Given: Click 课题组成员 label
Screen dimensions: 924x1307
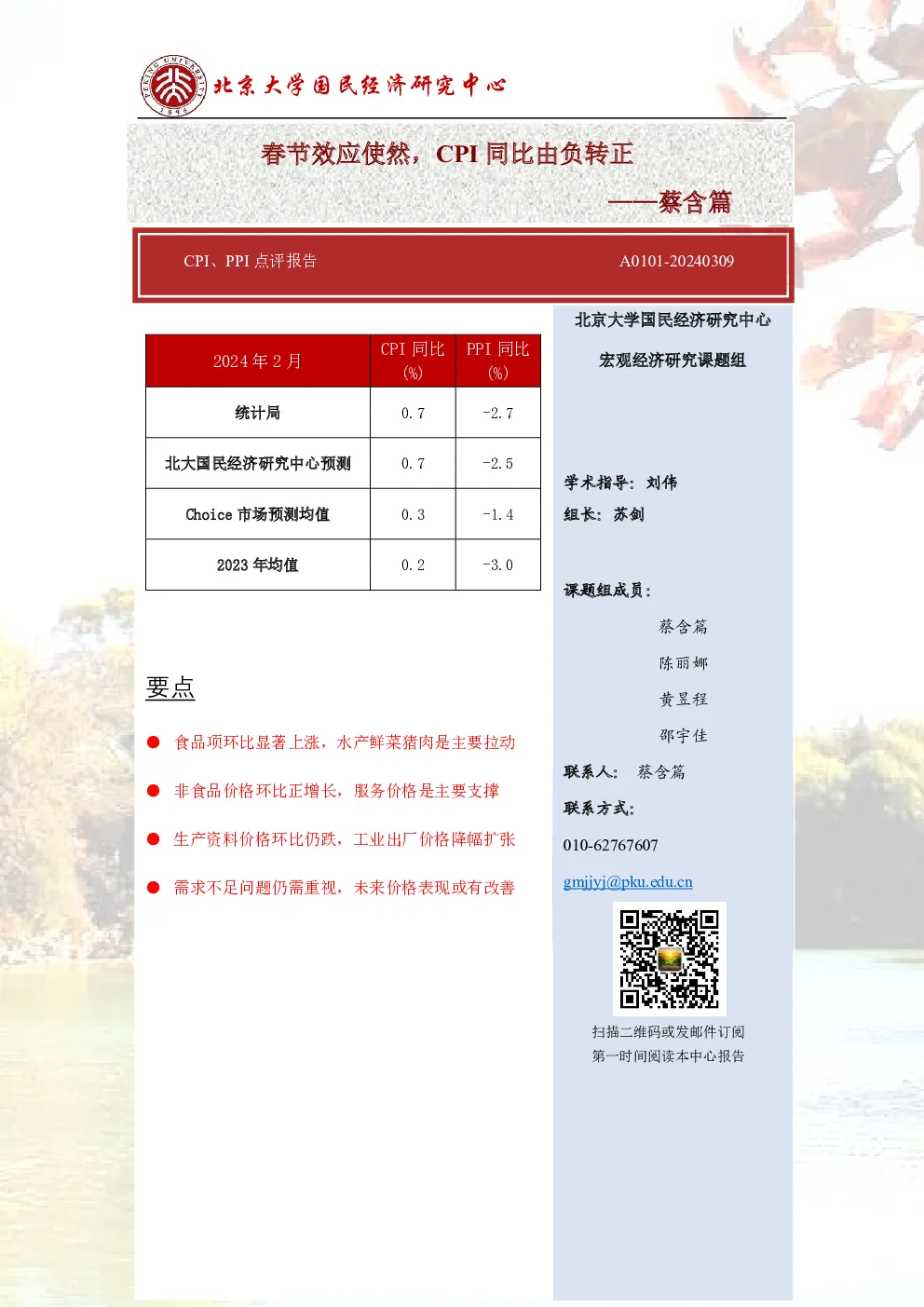Looking at the screenshot, I should click(607, 591).
